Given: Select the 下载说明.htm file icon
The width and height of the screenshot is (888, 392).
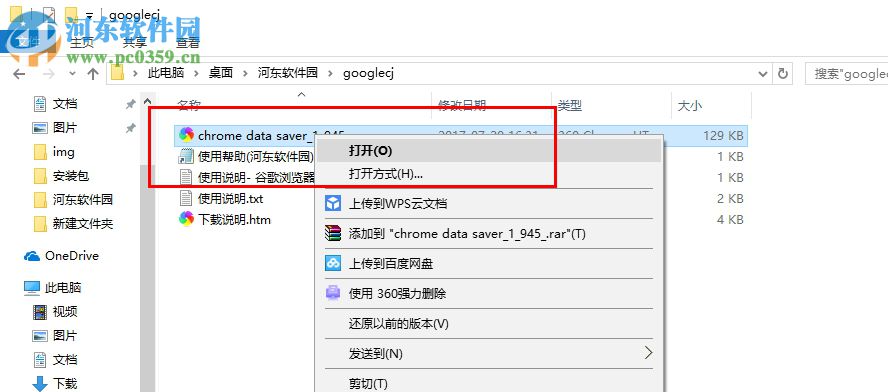Looking at the screenshot, I should tap(186, 219).
